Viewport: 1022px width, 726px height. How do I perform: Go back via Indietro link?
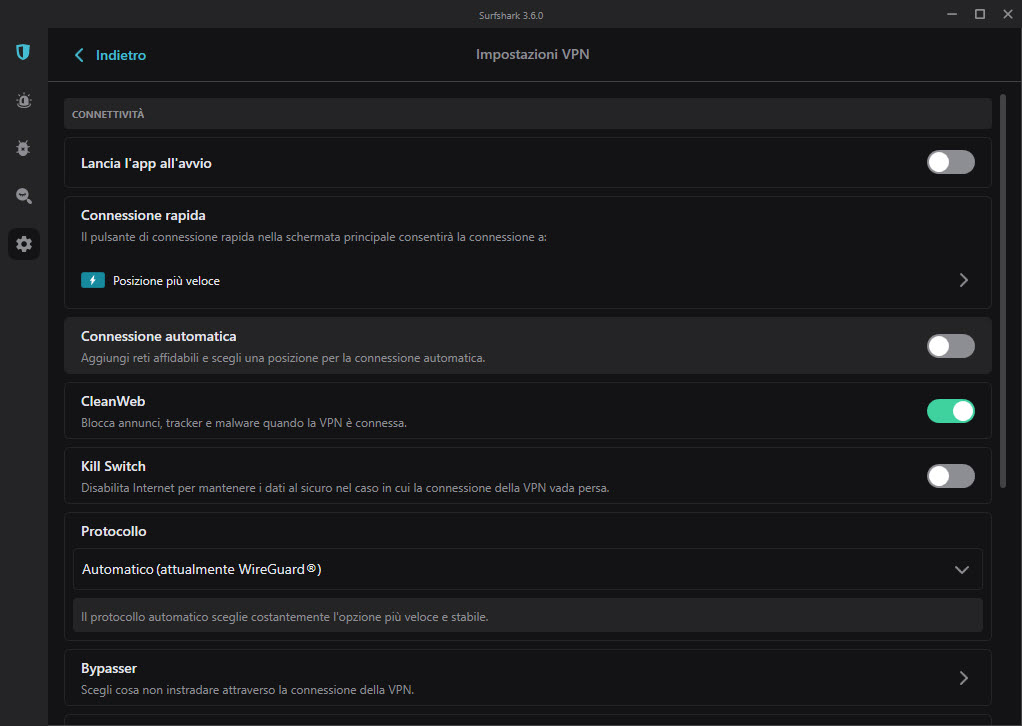click(121, 55)
